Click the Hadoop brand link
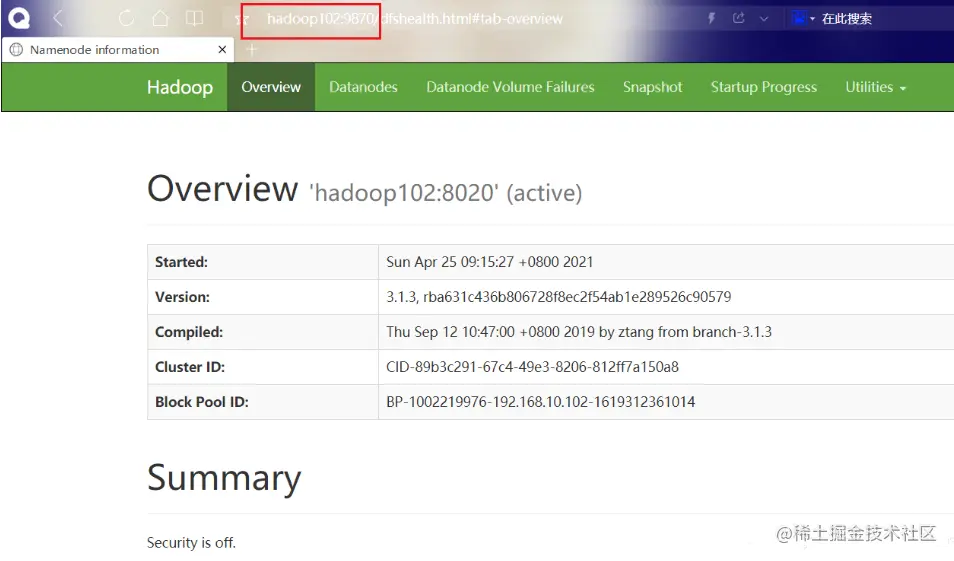The width and height of the screenshot is (954, 561). 180,87
